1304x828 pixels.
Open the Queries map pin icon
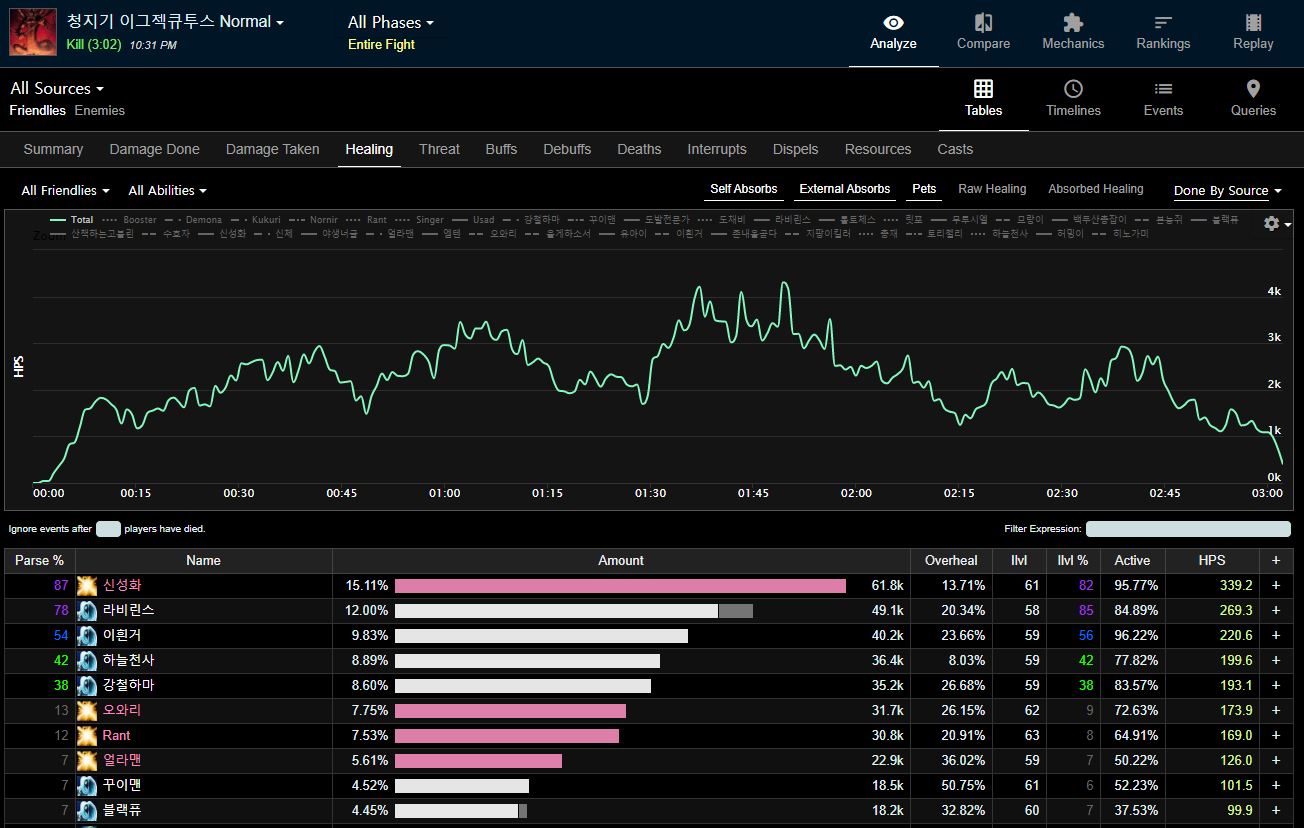click(1253, 89)
